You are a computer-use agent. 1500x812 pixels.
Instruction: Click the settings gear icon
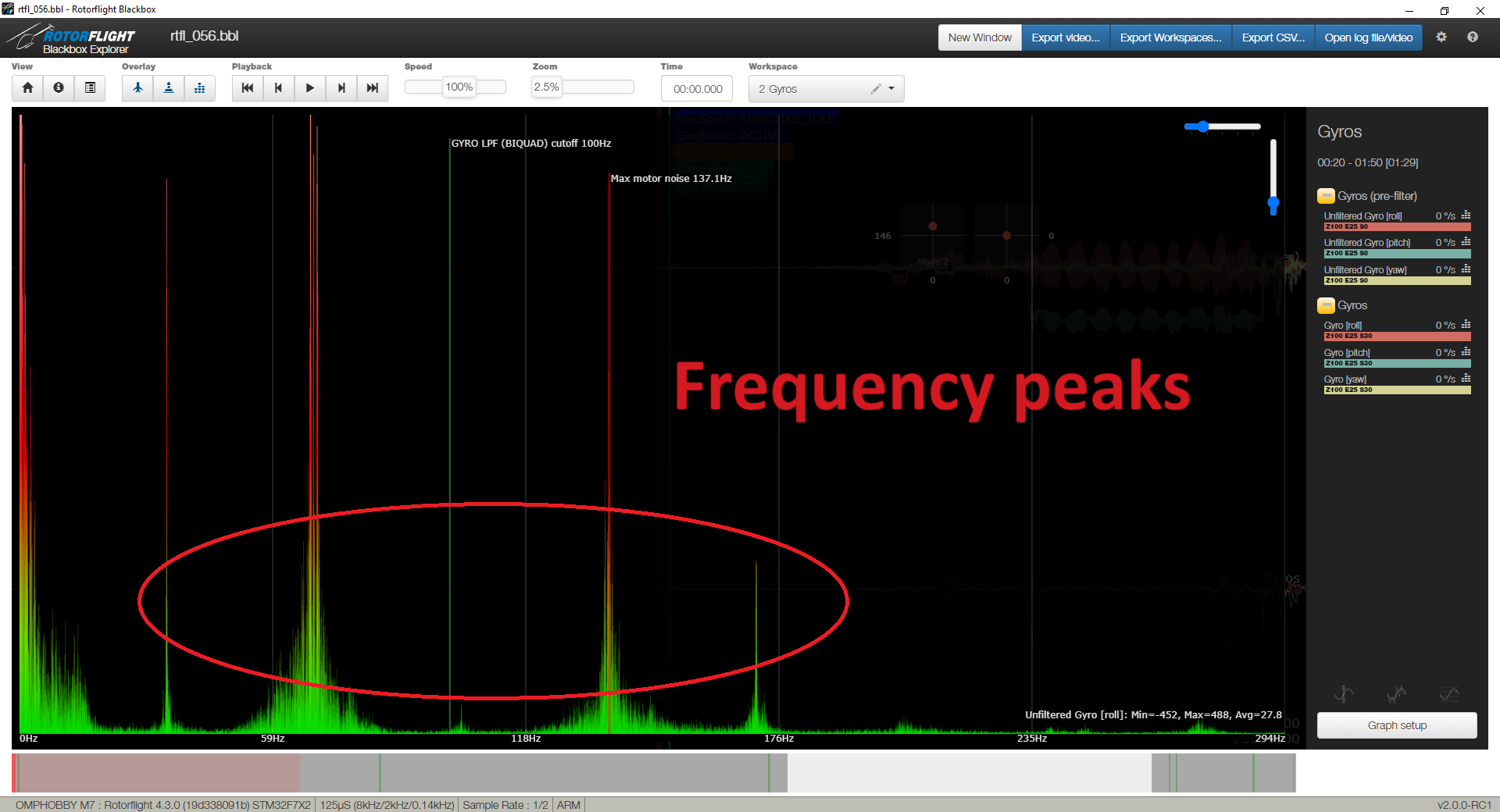point(1441,37)
